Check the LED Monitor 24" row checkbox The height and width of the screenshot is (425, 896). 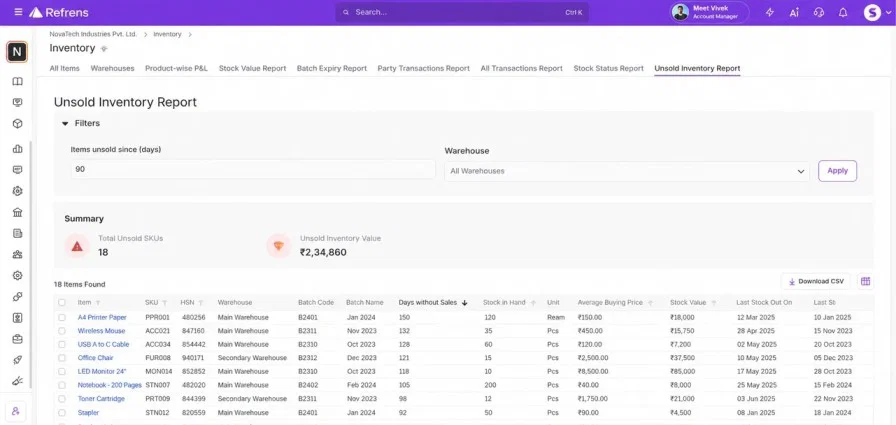[x=62, y=372]
